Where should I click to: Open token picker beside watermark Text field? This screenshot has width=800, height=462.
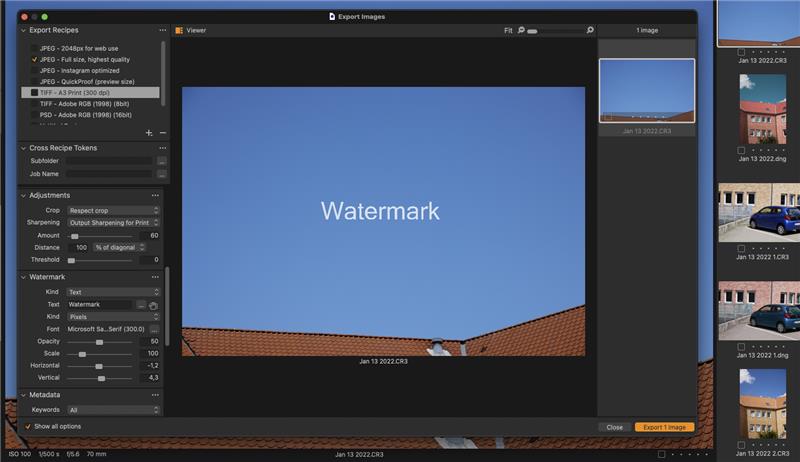click(141, 305)
